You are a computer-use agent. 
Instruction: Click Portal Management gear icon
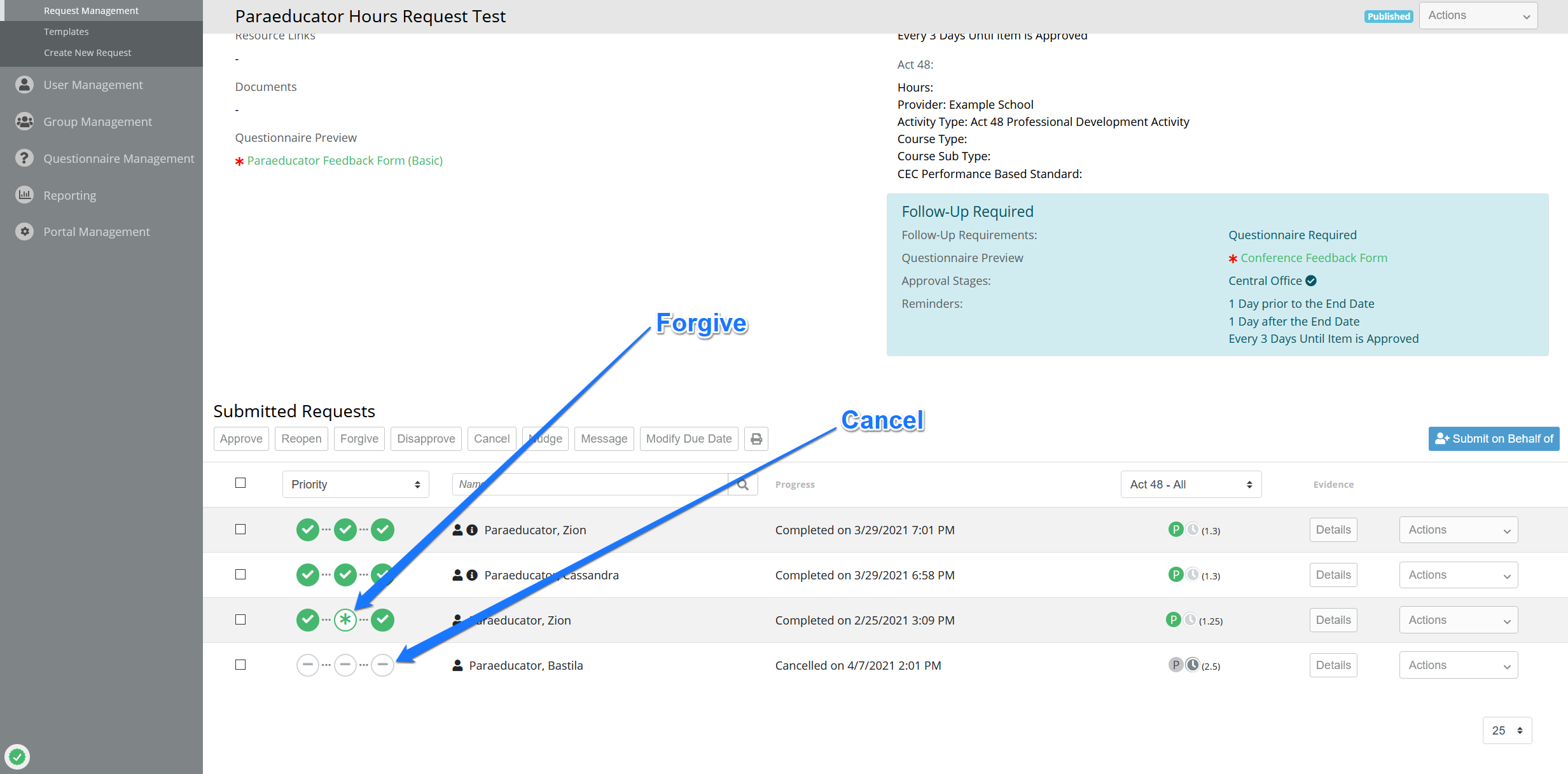[x=24, y=232]
